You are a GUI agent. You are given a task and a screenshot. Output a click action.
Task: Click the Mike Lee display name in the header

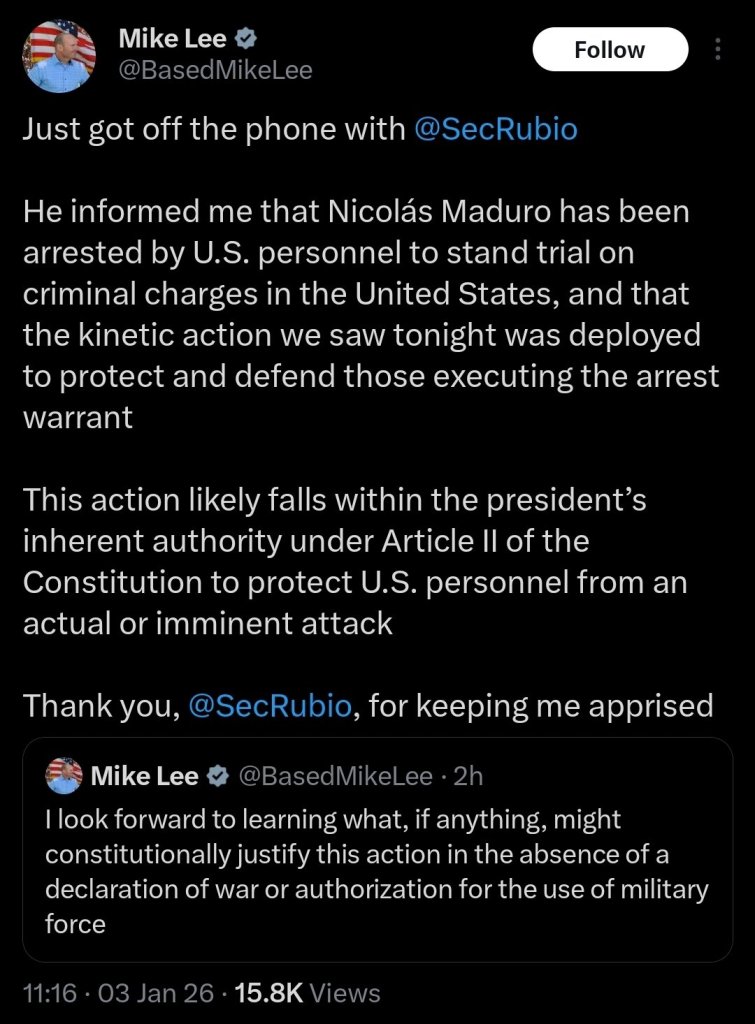click(x=172, y=40)
